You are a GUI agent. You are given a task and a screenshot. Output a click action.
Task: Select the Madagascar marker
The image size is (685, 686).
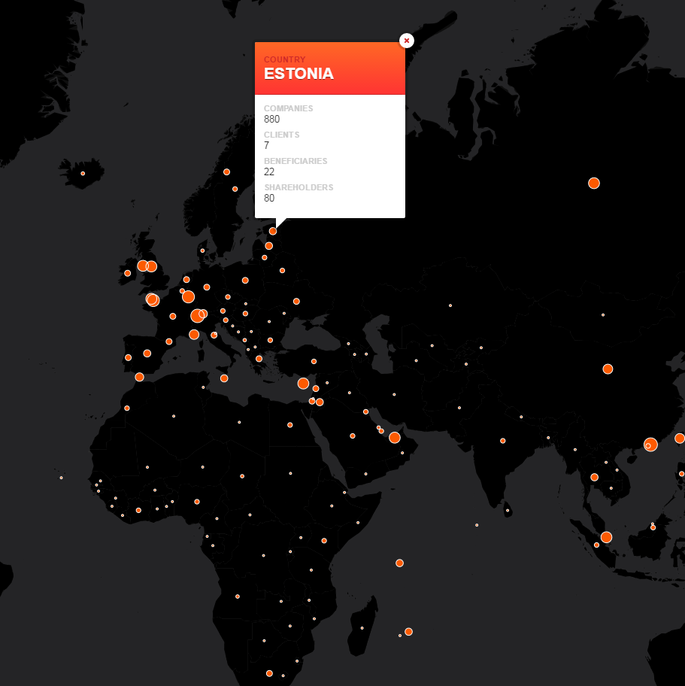coord(362,628)
